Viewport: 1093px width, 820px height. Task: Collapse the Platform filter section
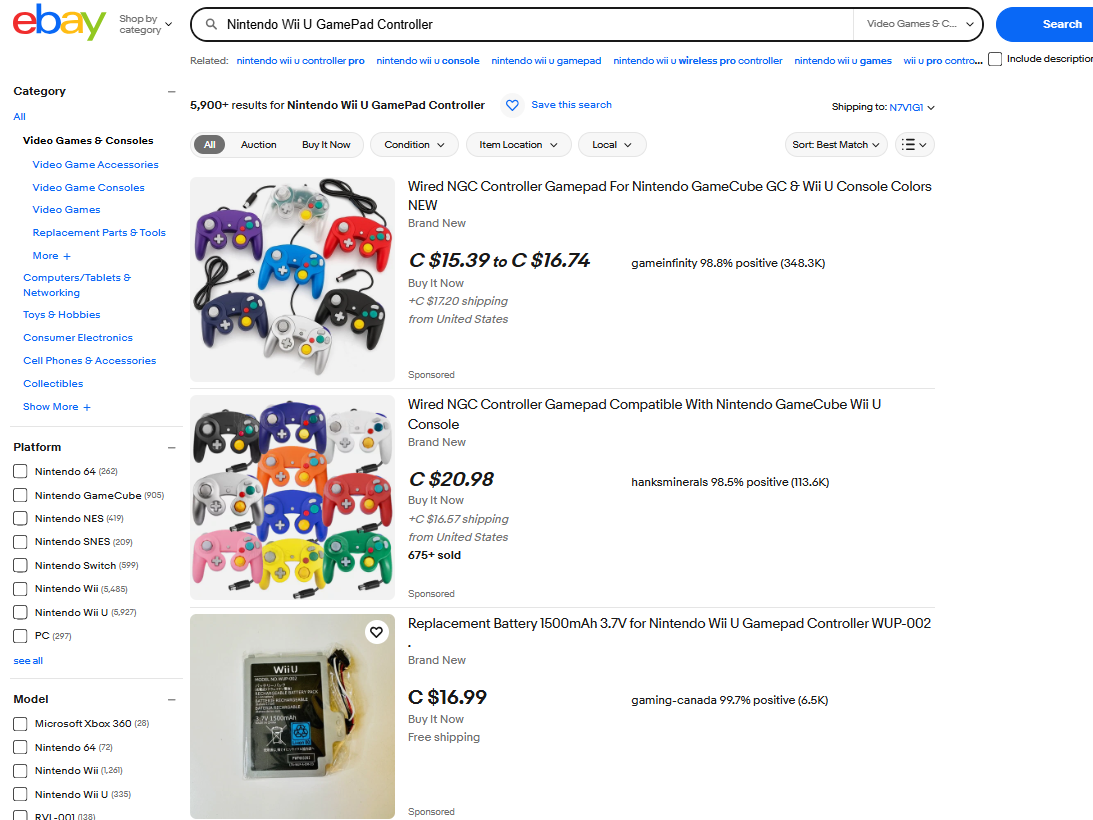[x=171, y=447]
